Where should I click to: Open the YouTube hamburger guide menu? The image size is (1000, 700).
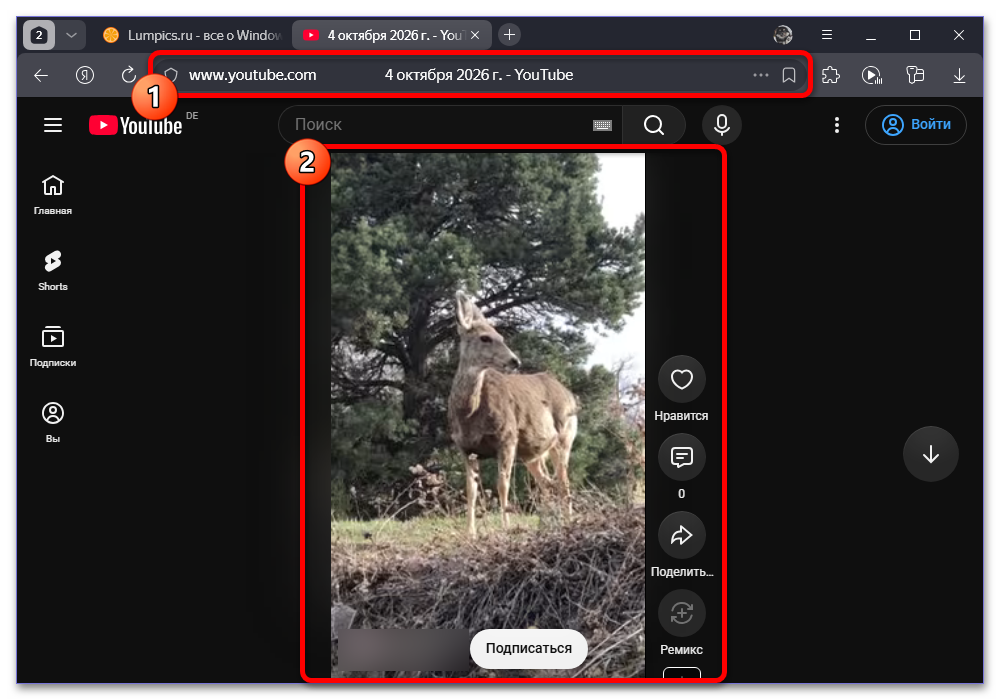[x=53, y=125]
